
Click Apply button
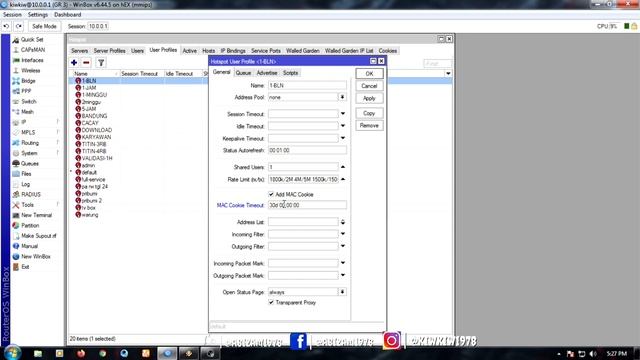[369, 98]
